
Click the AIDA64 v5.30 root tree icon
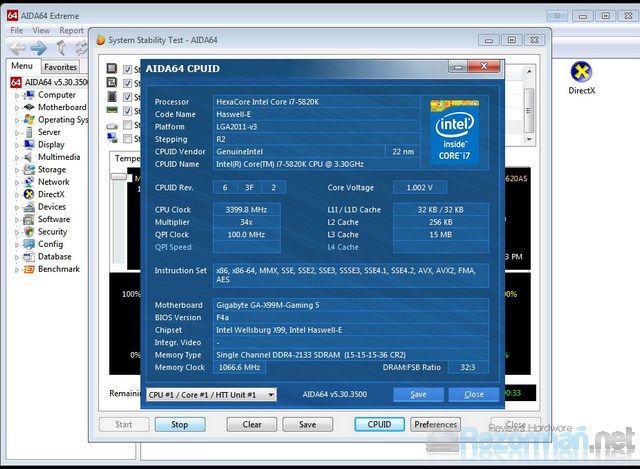[16, 82]
